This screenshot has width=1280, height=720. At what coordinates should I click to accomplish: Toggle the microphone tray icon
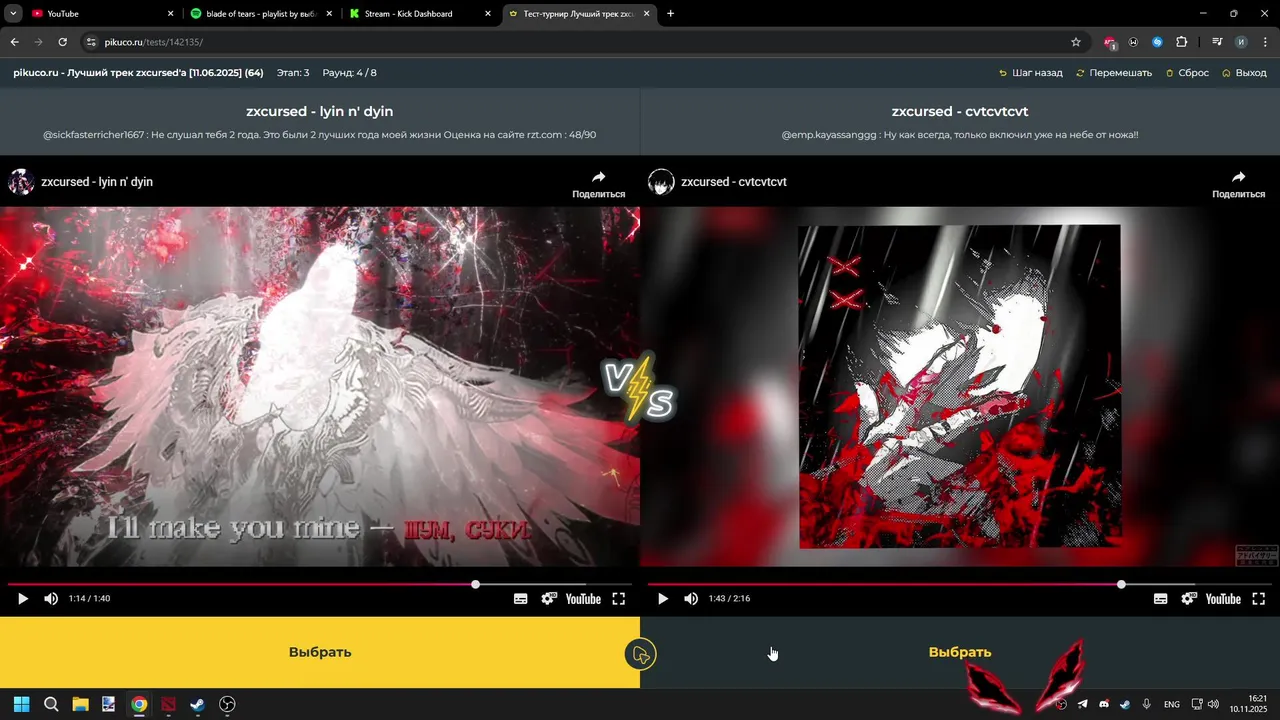pos(1147,704)
